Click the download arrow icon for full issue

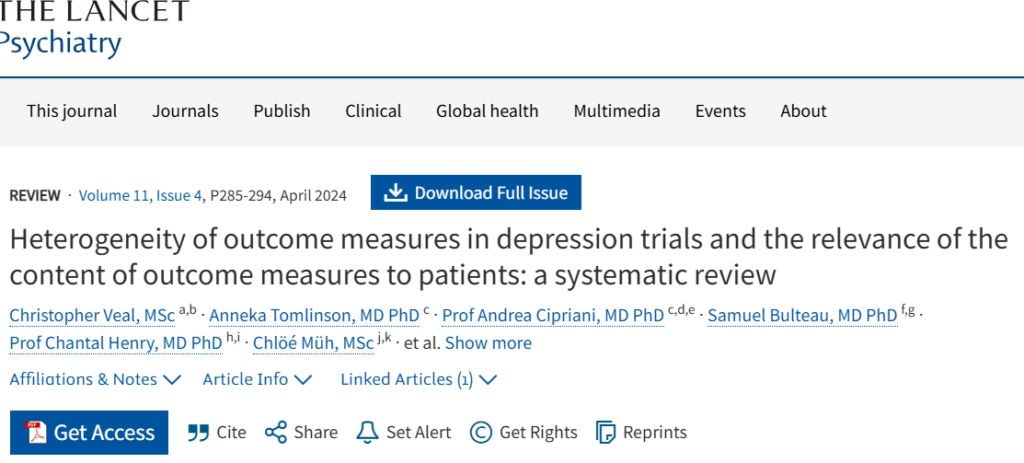tap(395, 193)
